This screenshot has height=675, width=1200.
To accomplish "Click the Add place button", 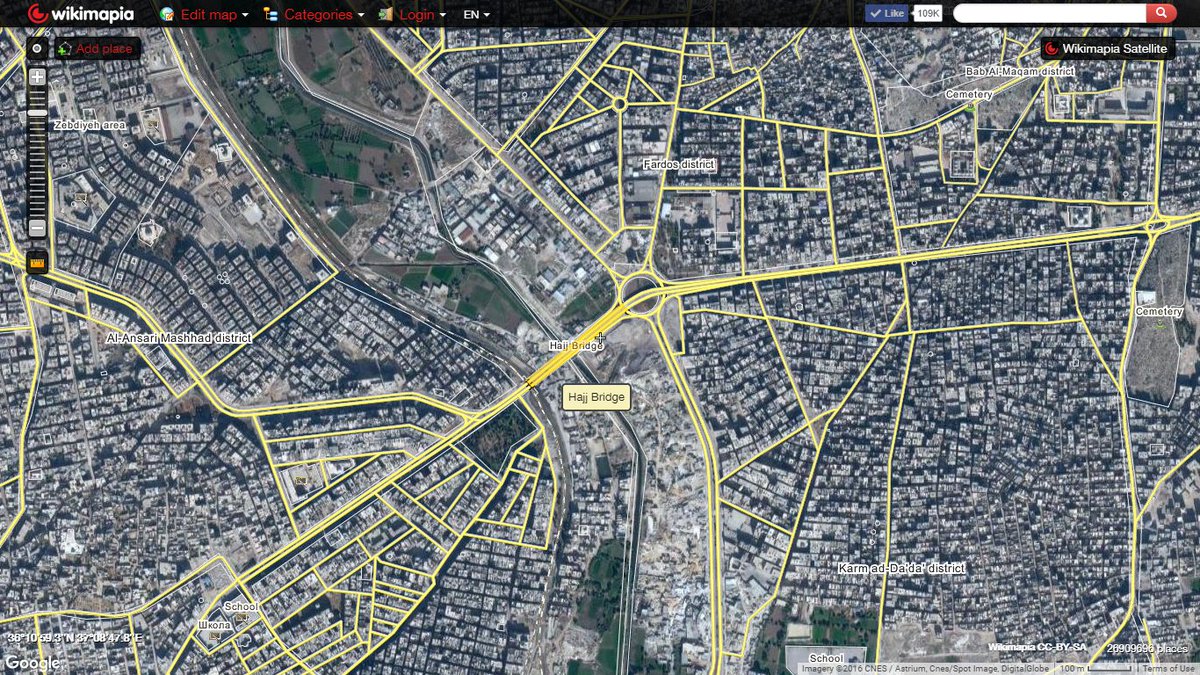I will [x=96, y=48].
